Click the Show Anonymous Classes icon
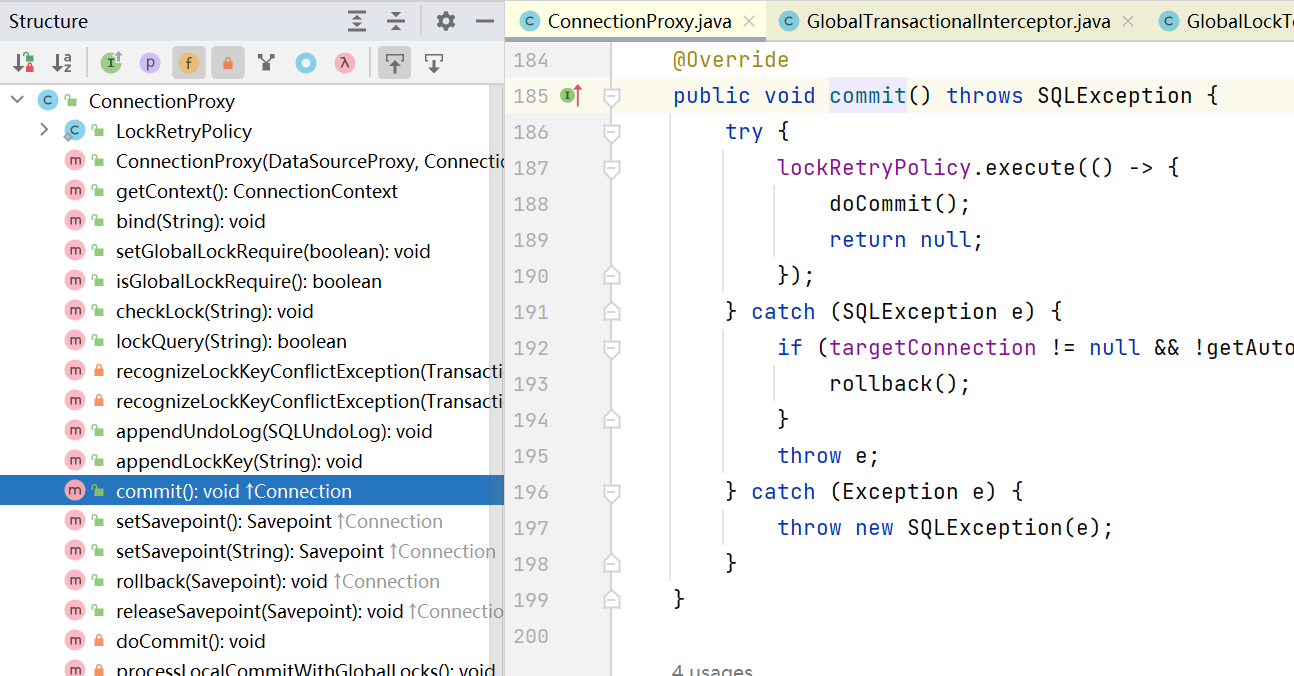 pyautogui.click(x=306, y=63)
